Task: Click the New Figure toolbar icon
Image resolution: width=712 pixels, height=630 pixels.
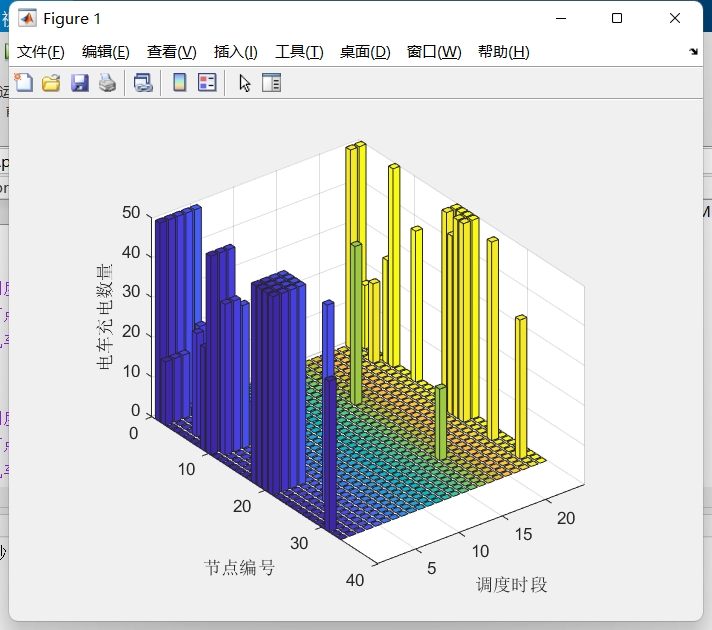Action: (24, 83)
